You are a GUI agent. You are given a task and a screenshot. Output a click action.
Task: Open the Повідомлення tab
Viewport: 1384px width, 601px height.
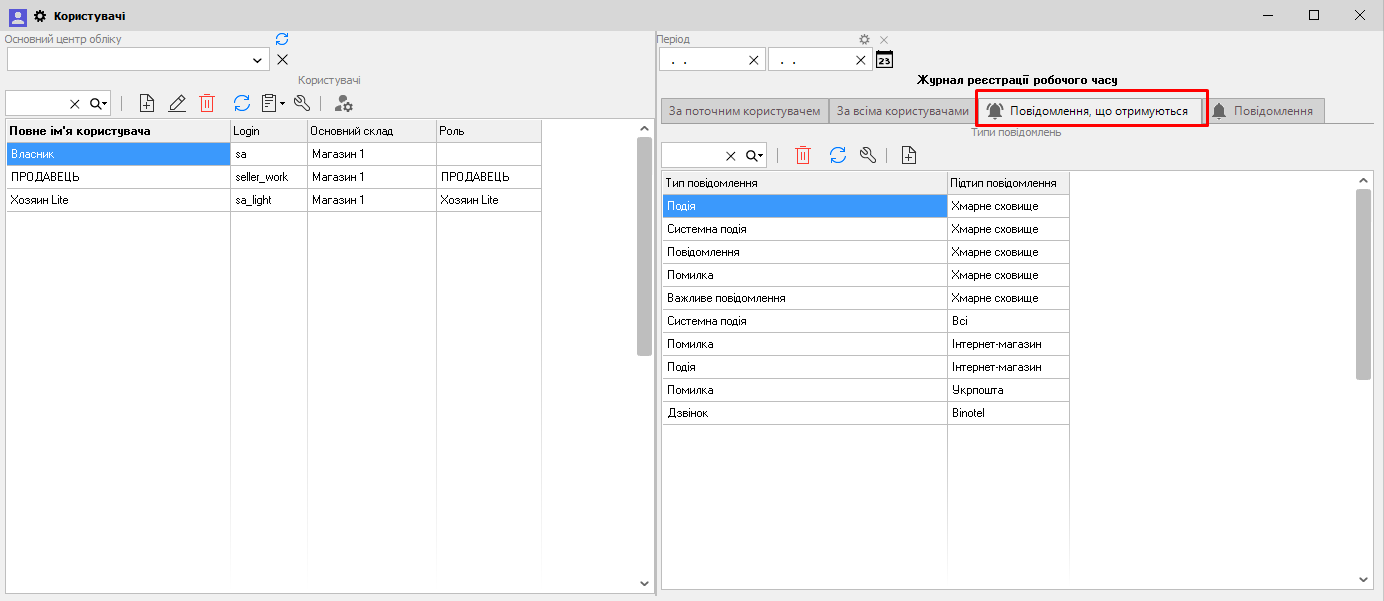(x=1263, y=111)
